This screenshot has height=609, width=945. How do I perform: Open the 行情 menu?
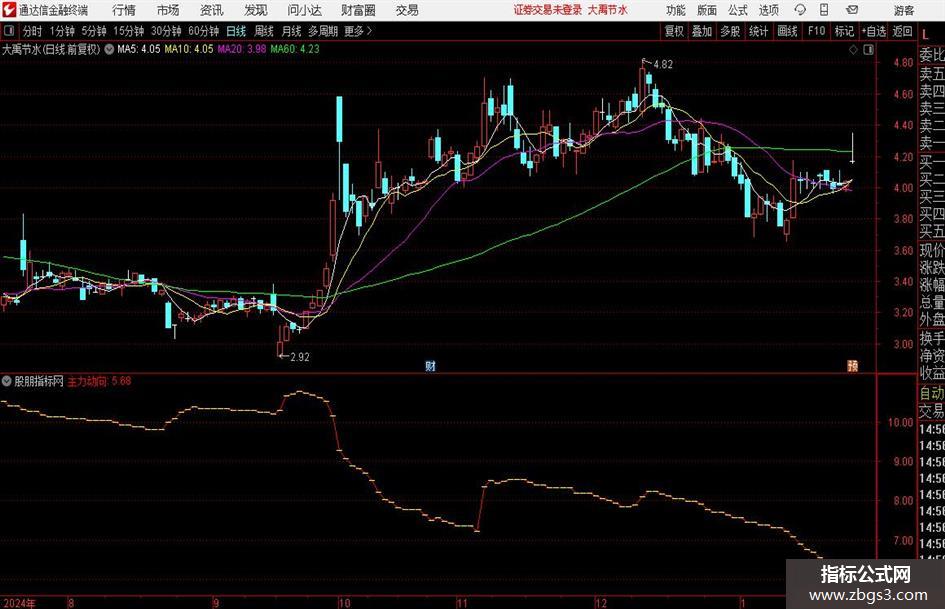click(124, 10)
